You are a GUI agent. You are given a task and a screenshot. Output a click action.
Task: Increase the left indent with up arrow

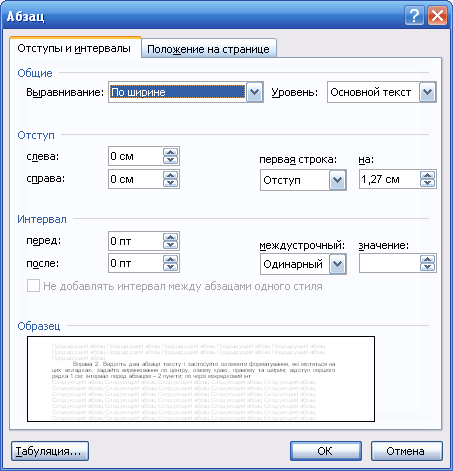pyautogui.click(x=171, y=153)
